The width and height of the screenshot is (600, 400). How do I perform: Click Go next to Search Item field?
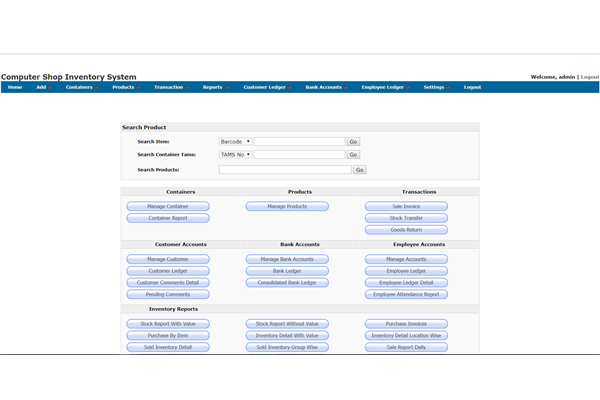pyautogui.click(x=353, y=142)
